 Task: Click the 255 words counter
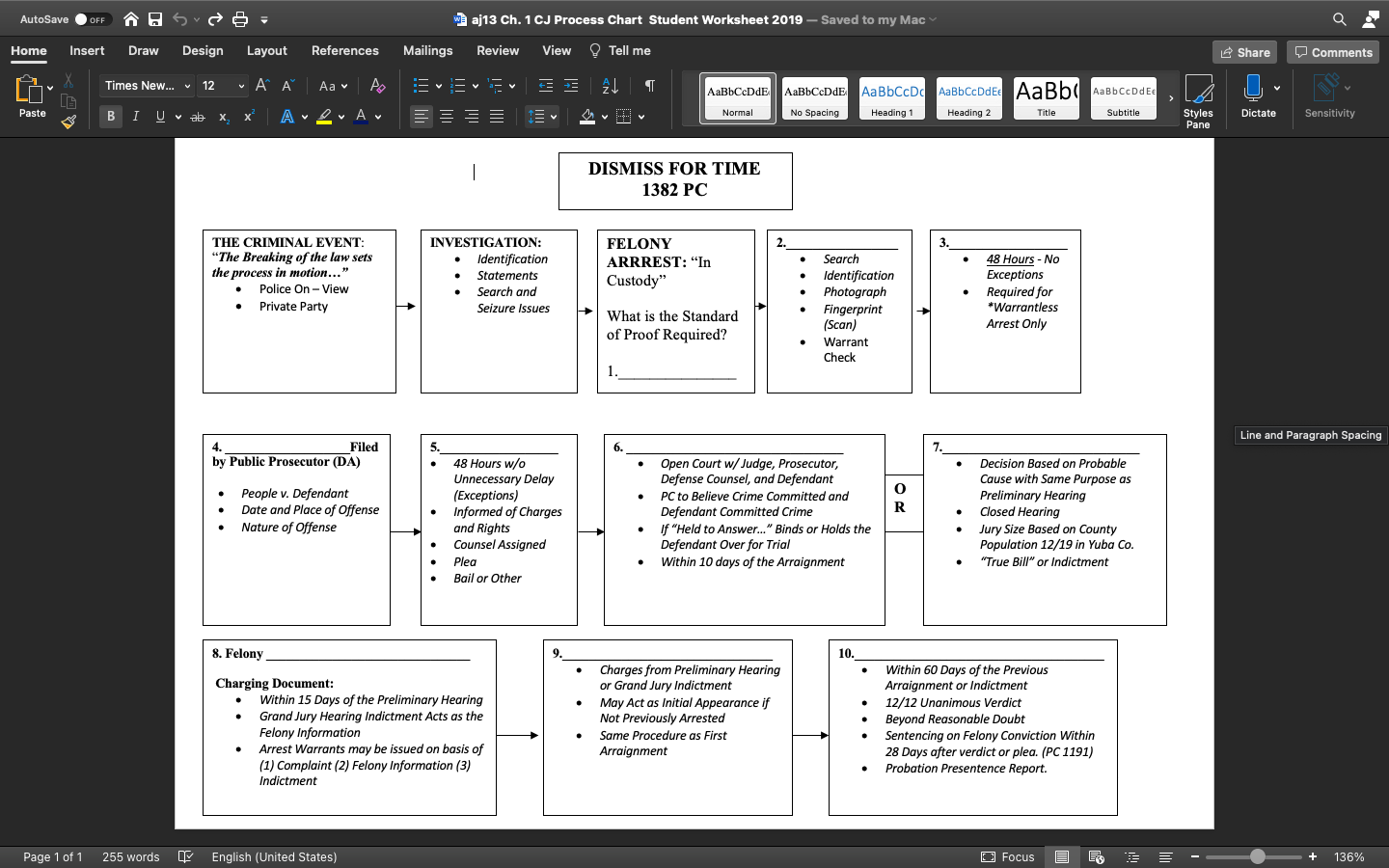(130, 856)
